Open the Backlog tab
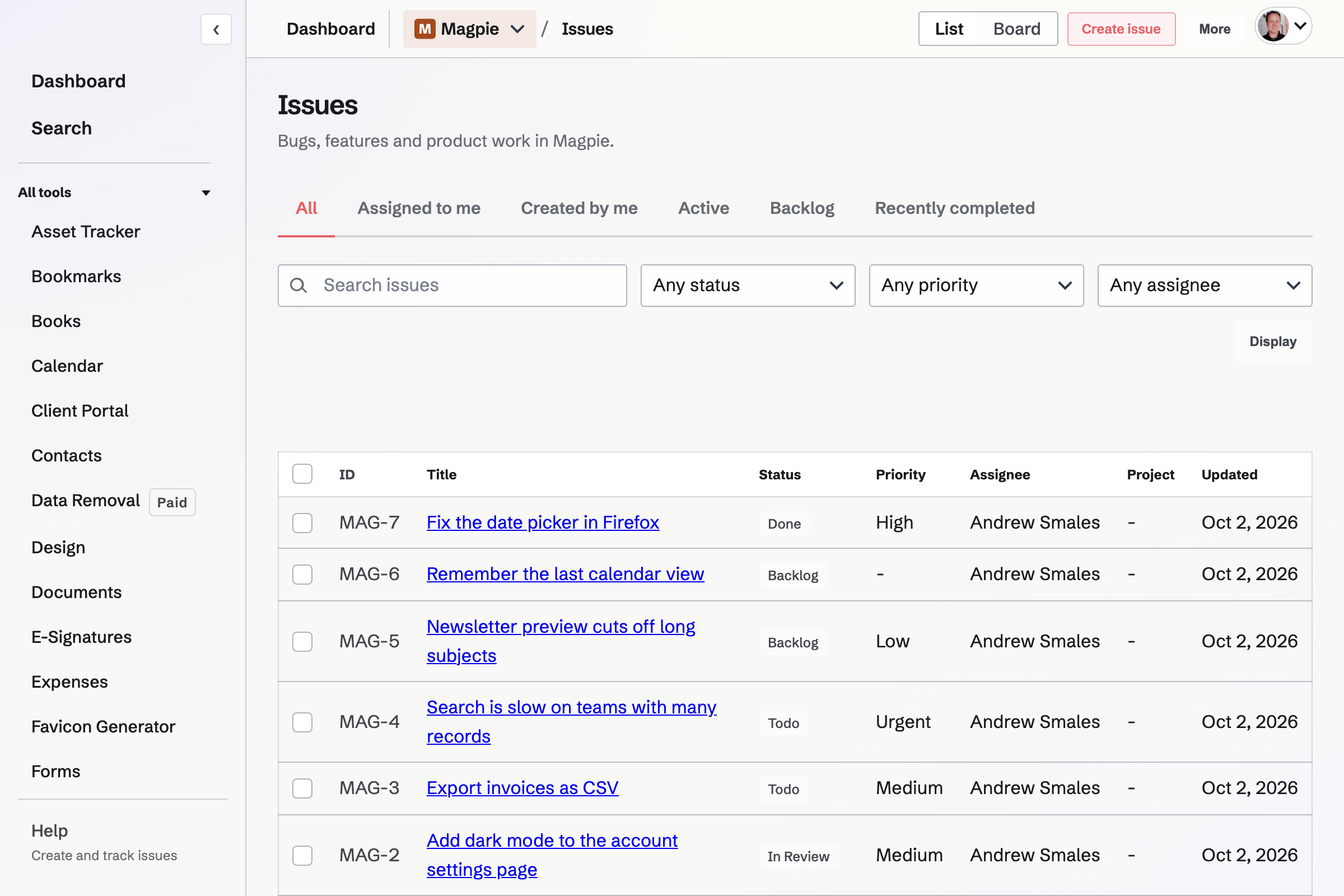Image resolution: width=1344 pixels, height=896 pixels. pos(802,208)
